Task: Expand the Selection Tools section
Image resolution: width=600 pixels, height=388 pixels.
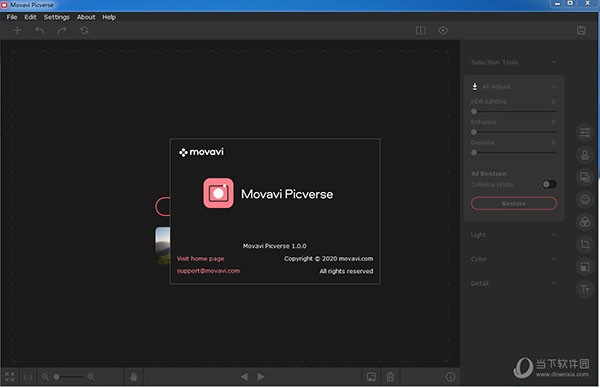Action: 514,62
